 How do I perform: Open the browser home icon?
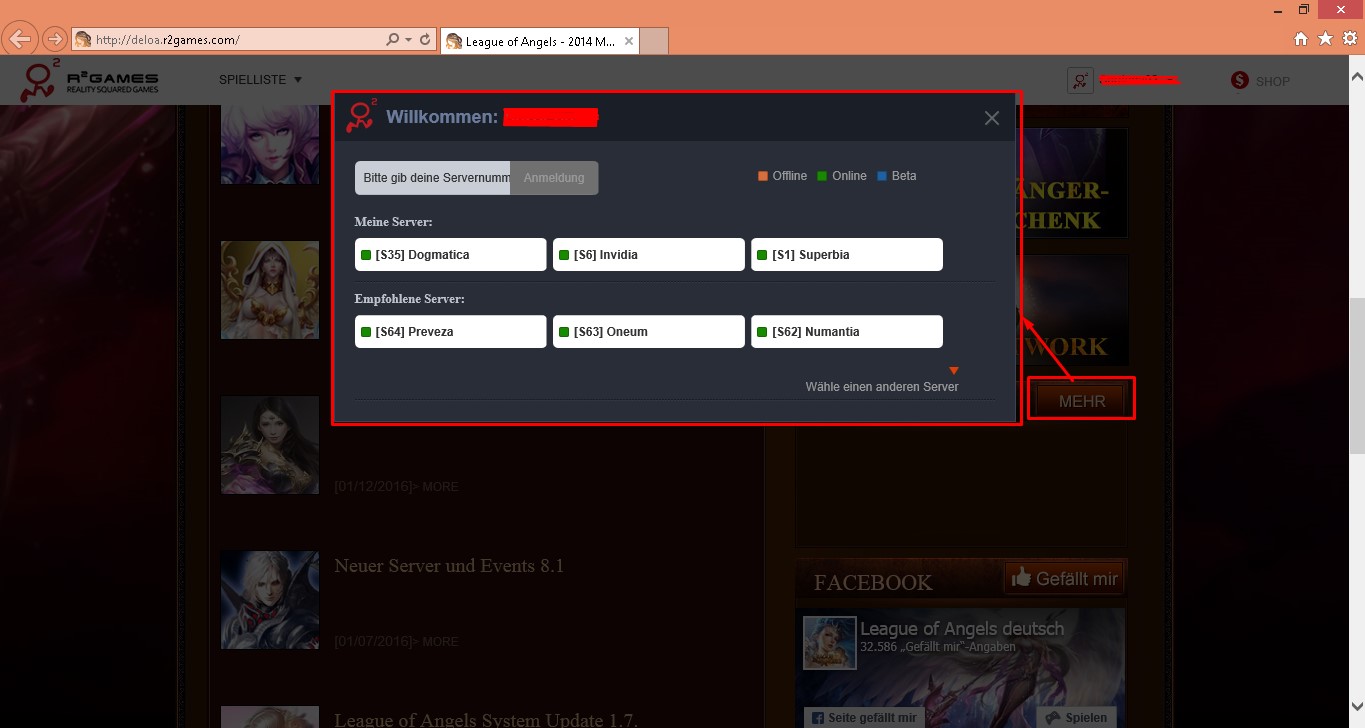tap(1301, 39)
